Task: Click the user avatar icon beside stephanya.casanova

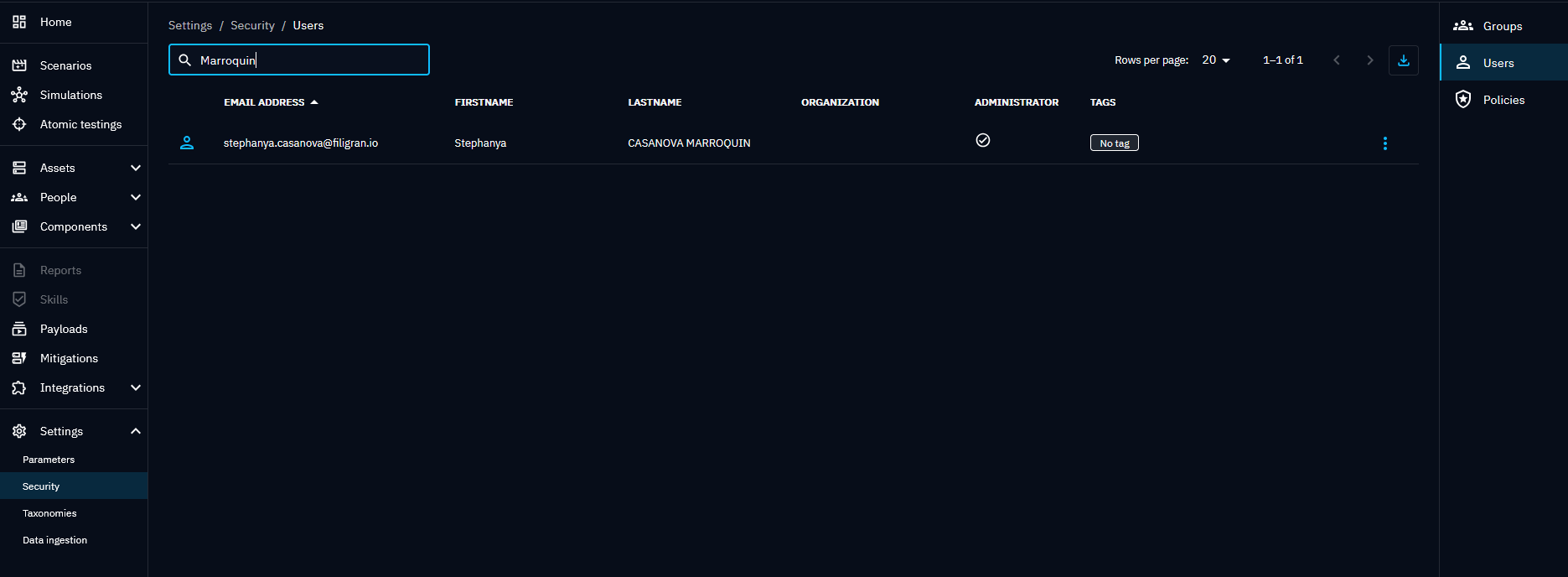Action: [187, 143]
